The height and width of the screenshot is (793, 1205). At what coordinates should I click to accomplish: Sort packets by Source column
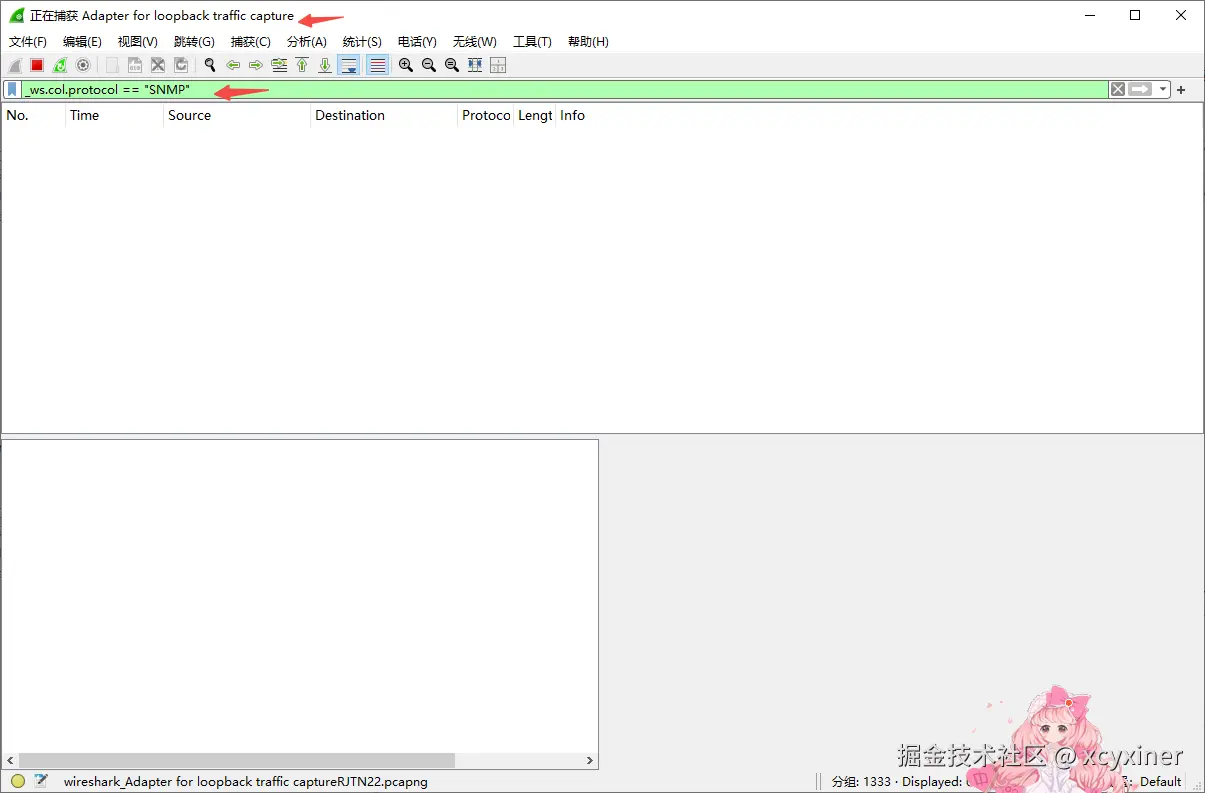click(x=237, y=115)
